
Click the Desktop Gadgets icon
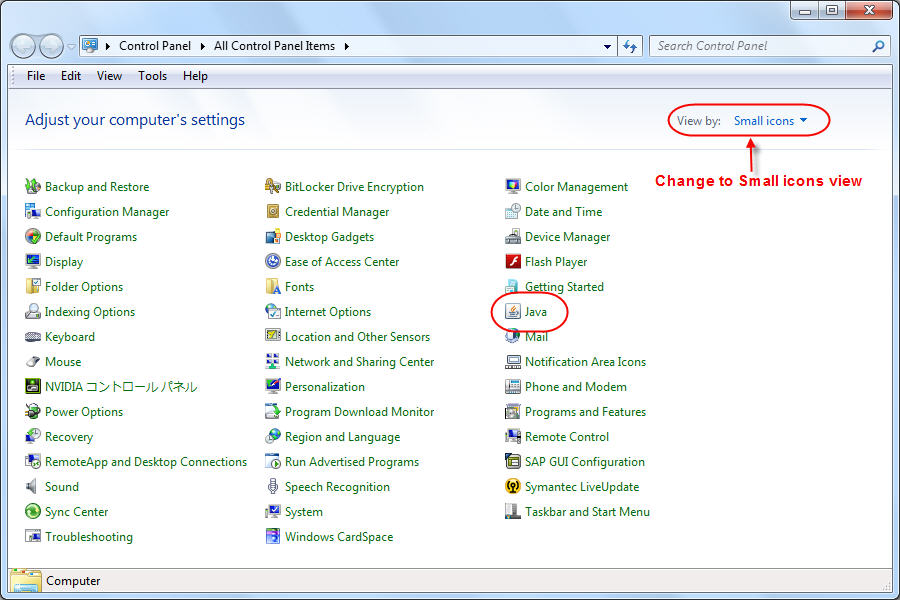click(x=273, y=236)
